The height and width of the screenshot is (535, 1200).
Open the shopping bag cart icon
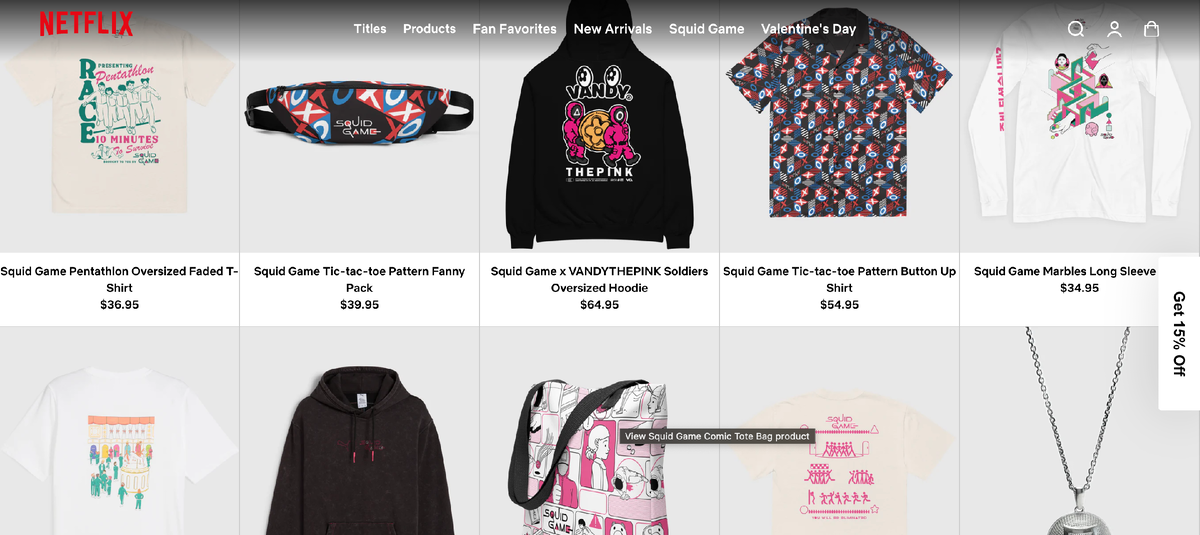coord(1152,29)
